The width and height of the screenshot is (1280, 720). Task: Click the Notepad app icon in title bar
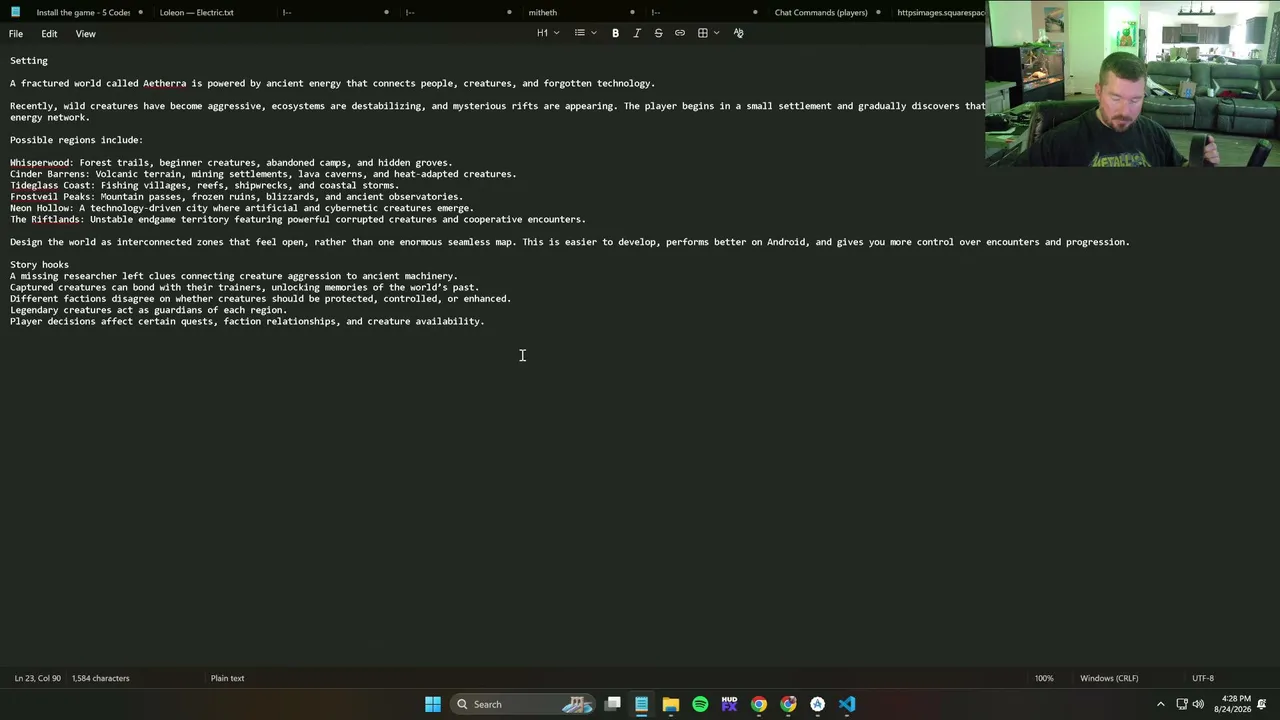pos(14,12)
